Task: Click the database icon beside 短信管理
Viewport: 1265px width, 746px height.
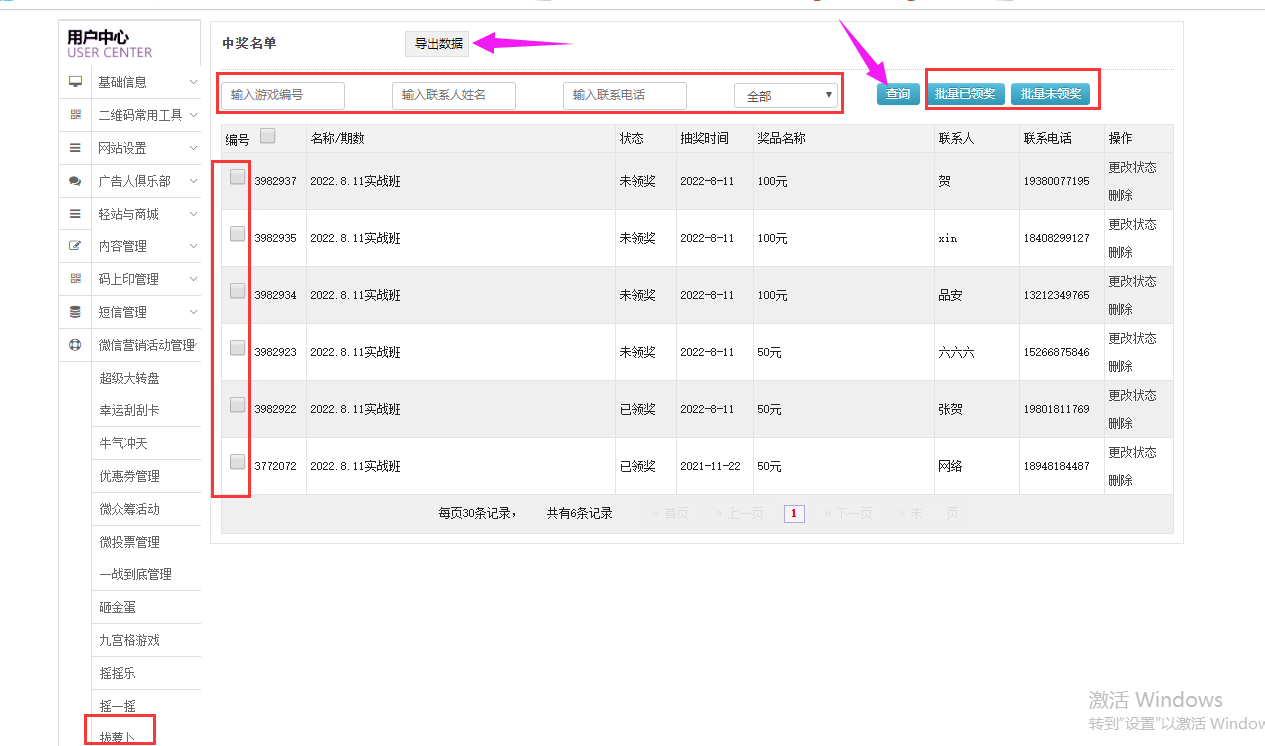Action: click(75, 312)
